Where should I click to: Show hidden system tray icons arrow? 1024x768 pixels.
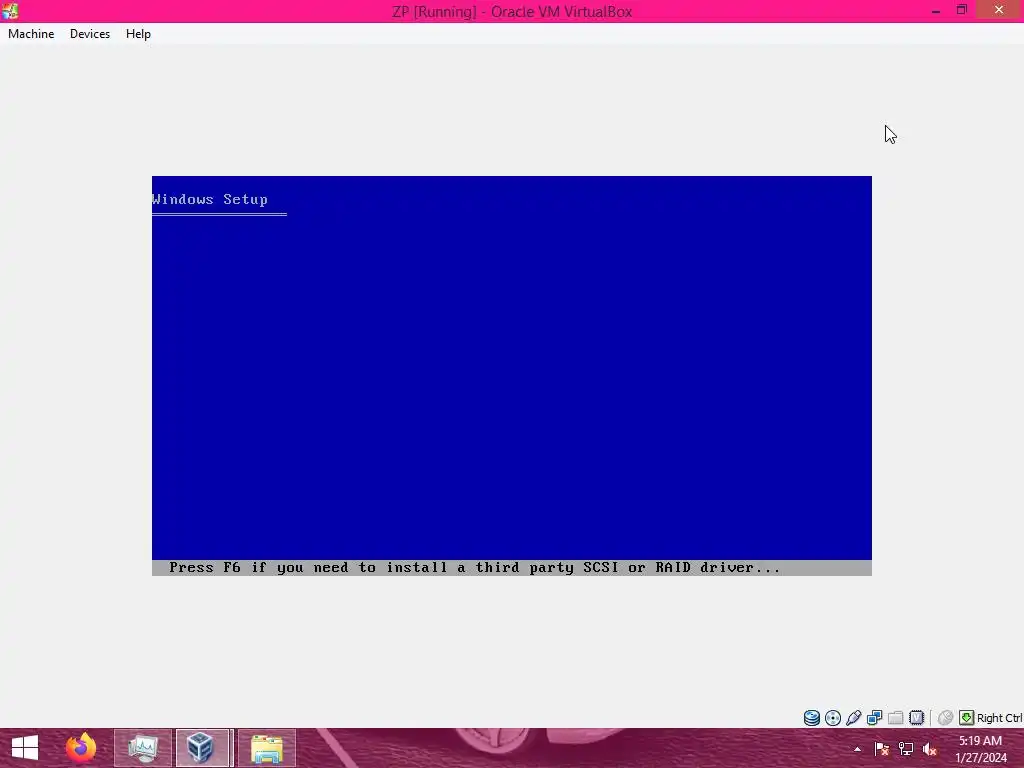coord(857,749)
